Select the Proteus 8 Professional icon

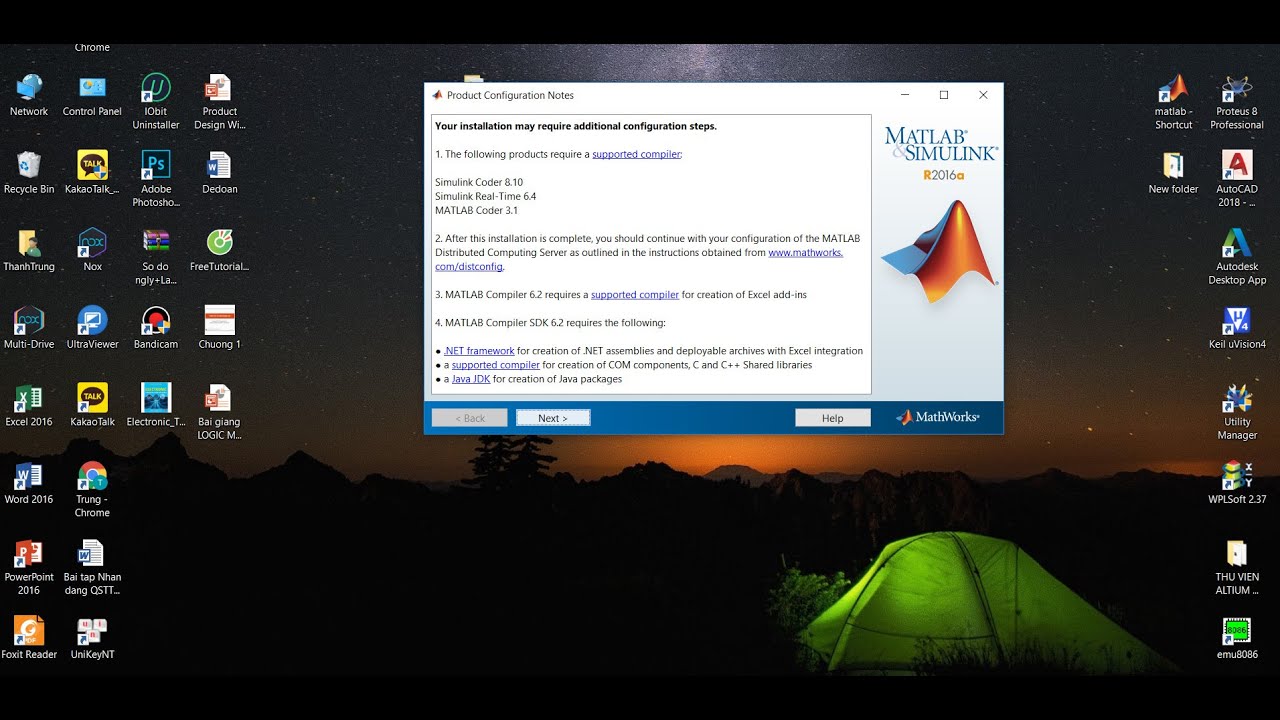point(1237,101)
